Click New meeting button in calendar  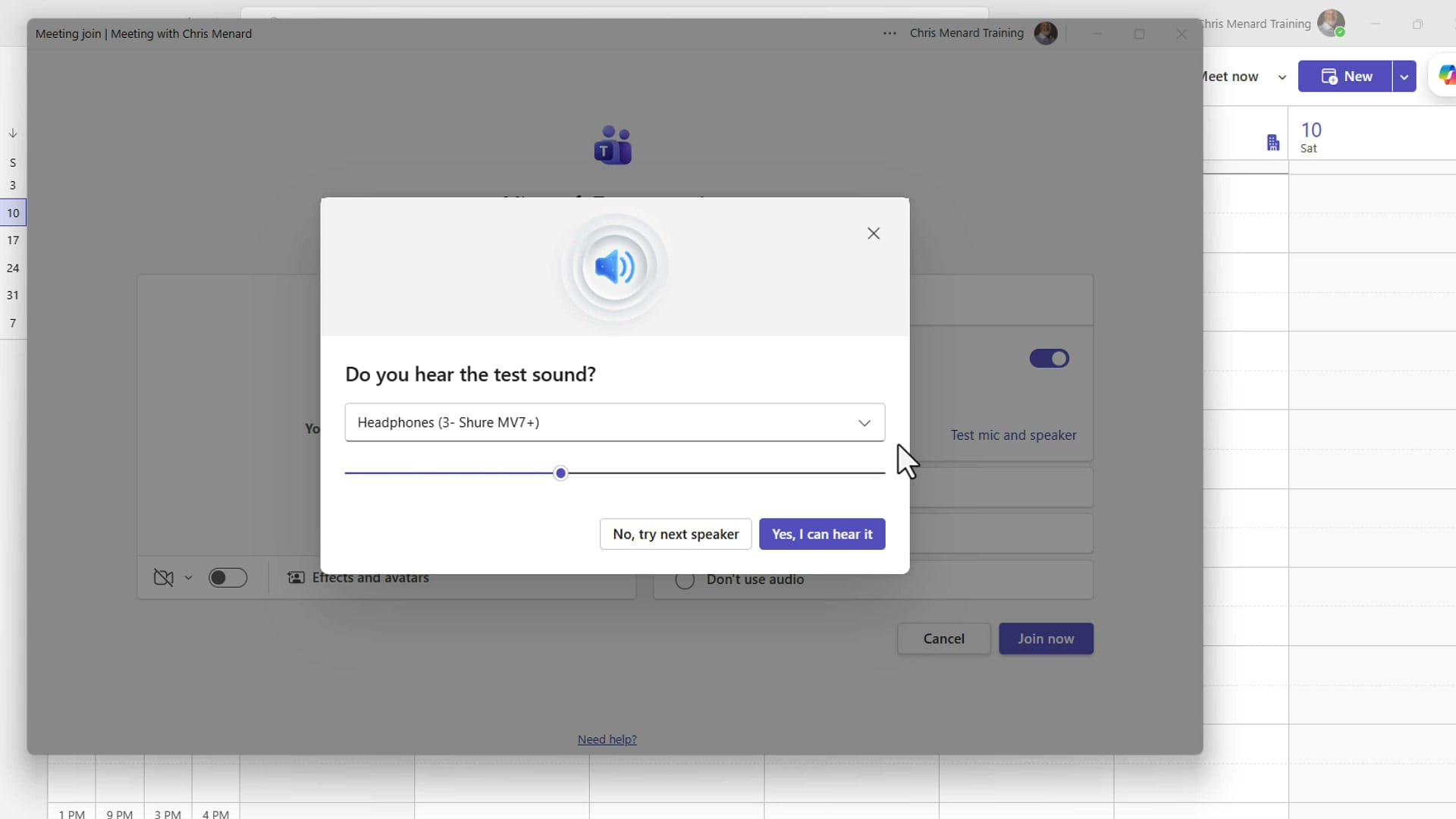tap(1345, 77)
